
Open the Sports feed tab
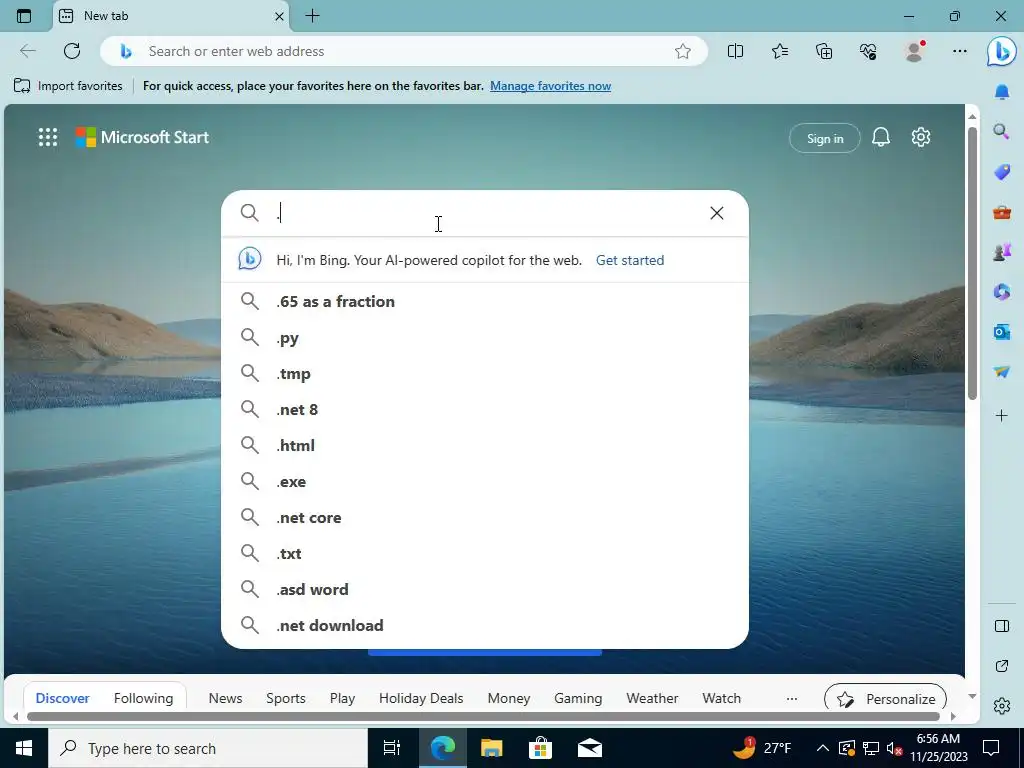(285, 698)
